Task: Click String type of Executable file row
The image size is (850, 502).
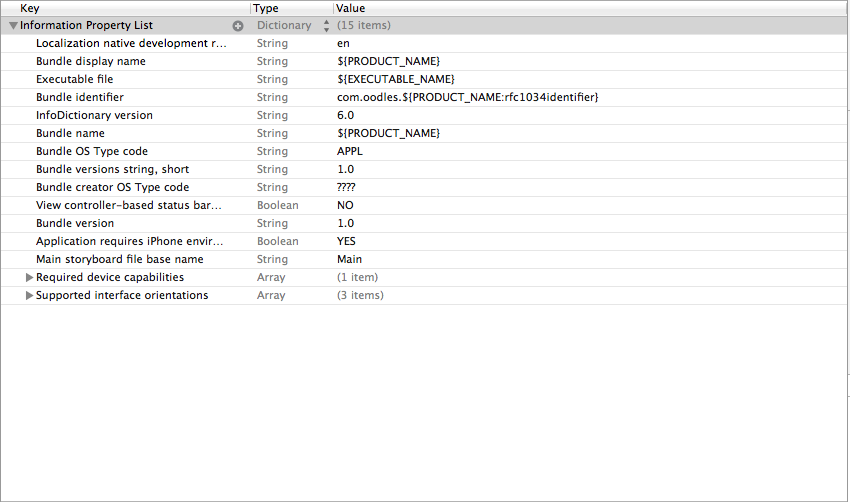Action: pyautogui.click(x=272, y=79)
